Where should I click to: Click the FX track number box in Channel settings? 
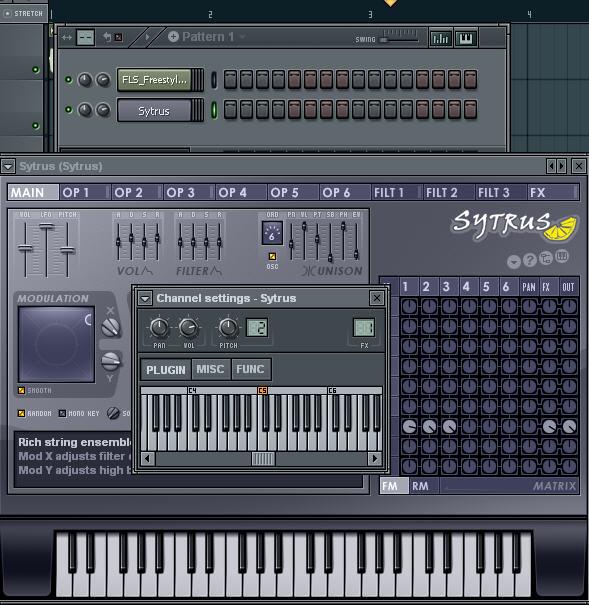(x=364, y=328)
